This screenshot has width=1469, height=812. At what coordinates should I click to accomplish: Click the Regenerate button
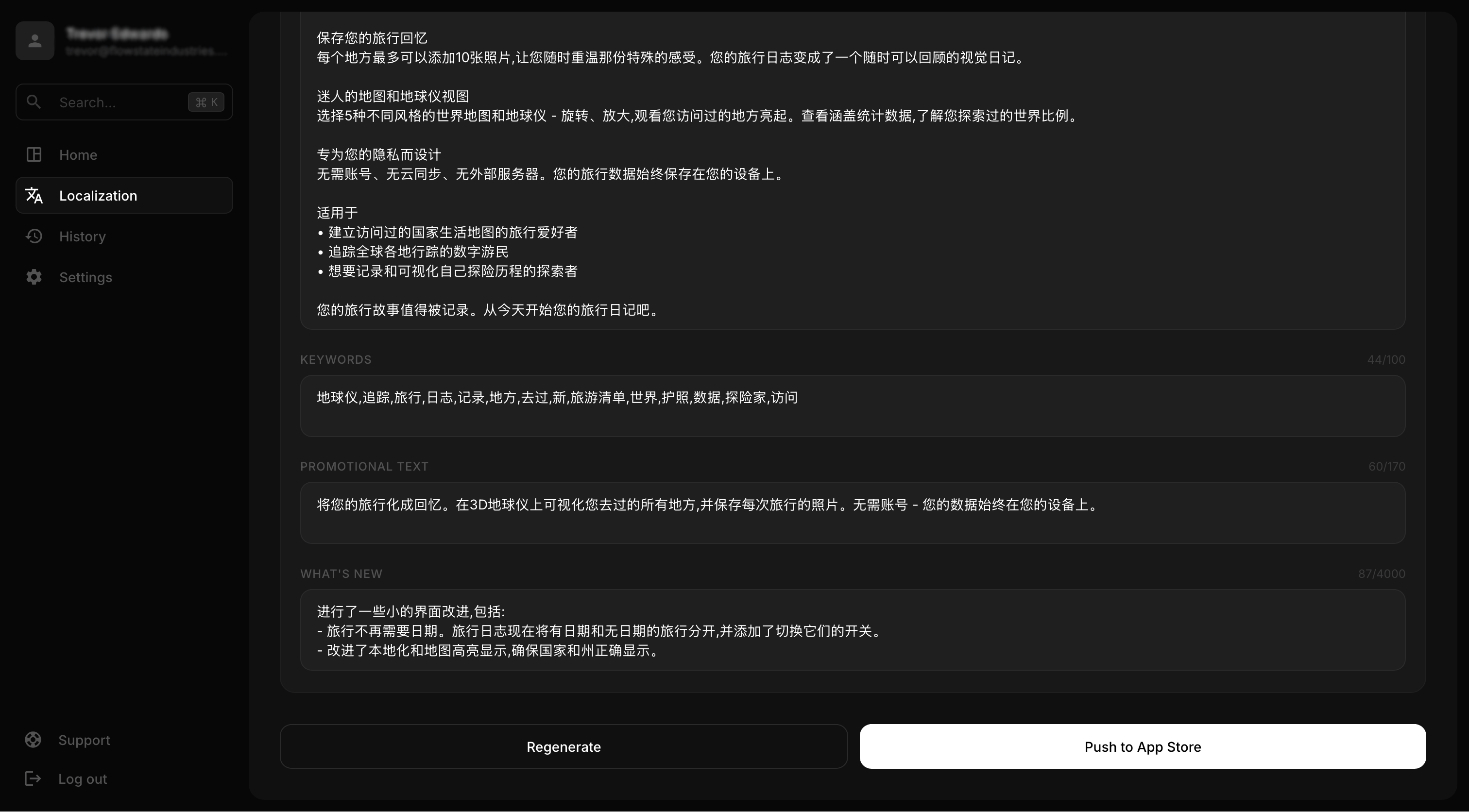point(564,746)
